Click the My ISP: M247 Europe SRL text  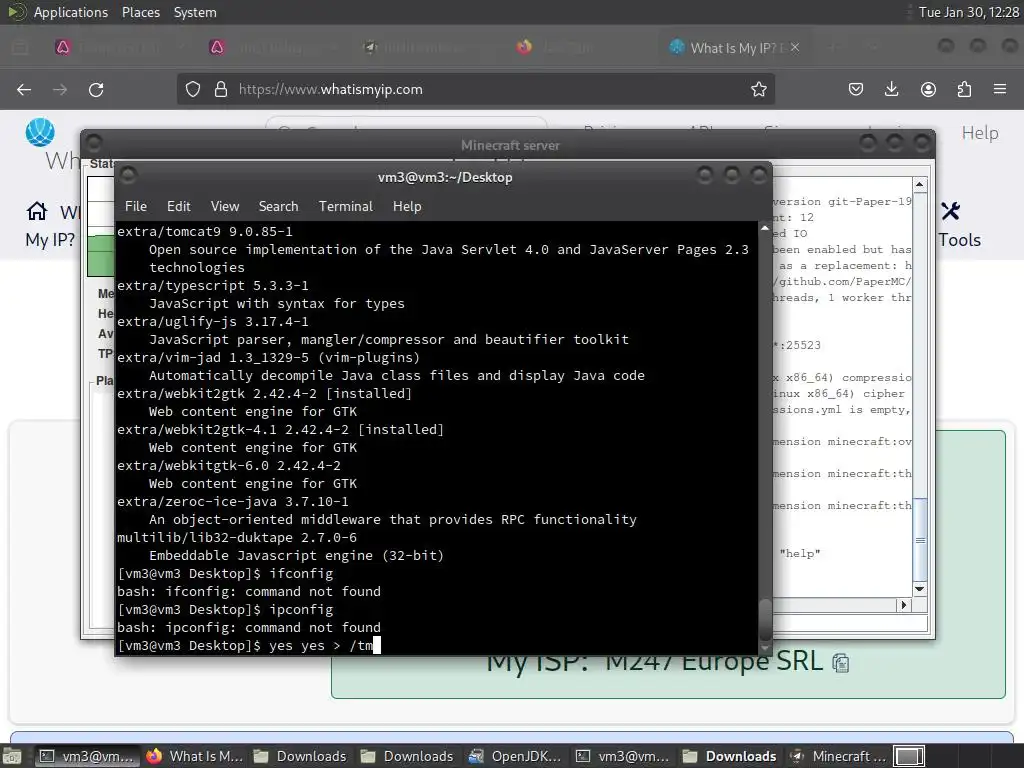point(654,664)
